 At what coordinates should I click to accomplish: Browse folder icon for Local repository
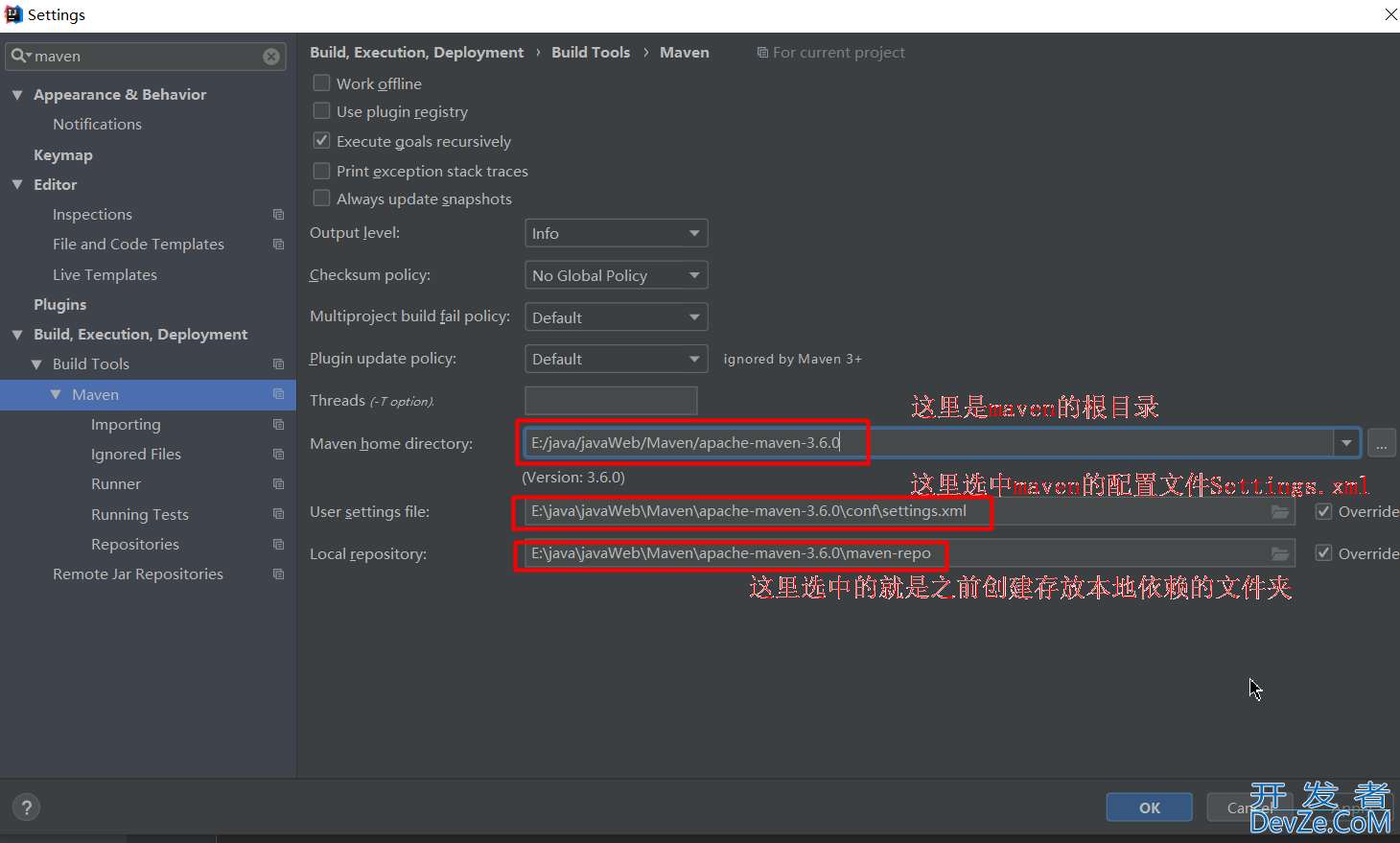(x=1280, y=554)
